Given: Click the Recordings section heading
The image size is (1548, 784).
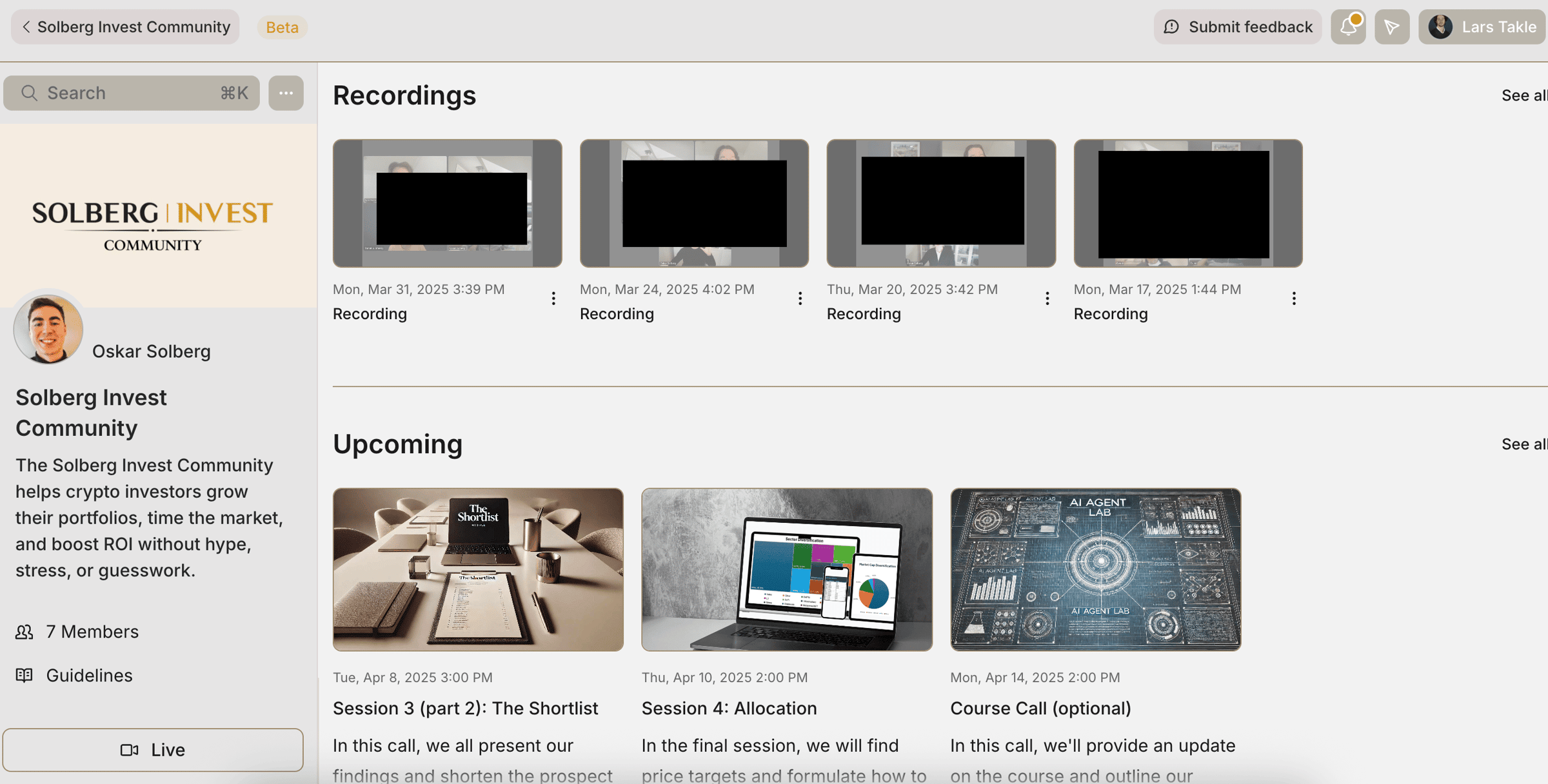Looking at the screenshot, I should click(404, 95).
